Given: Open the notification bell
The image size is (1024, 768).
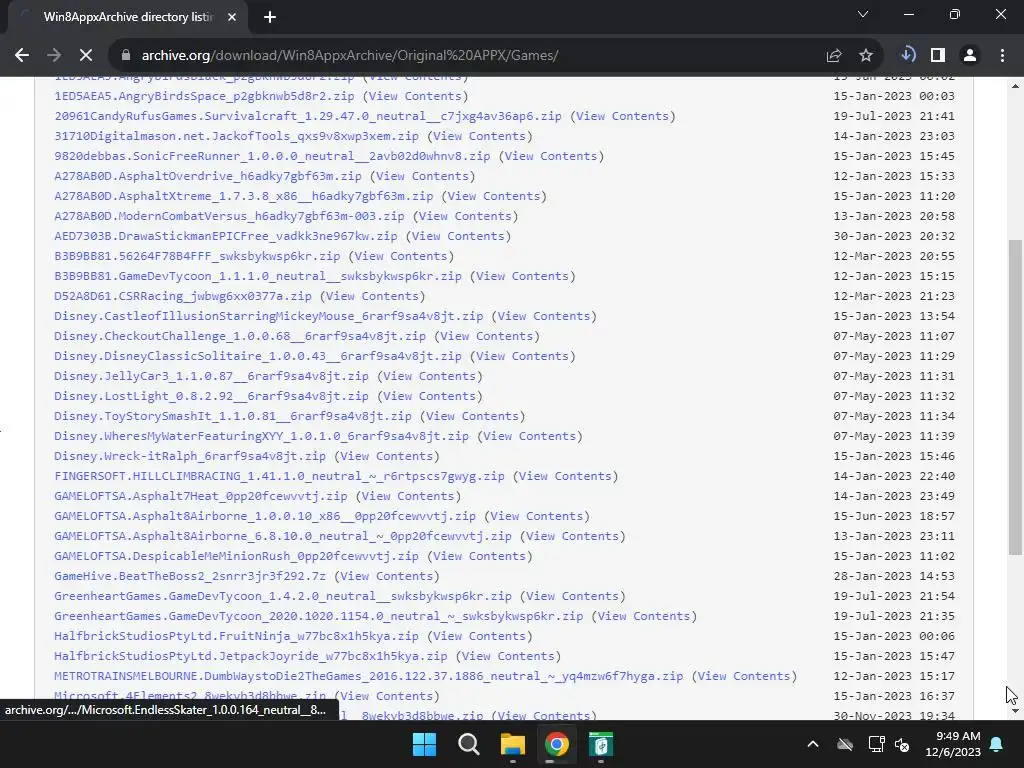Looking at the screenshot, I should (997, 744).
